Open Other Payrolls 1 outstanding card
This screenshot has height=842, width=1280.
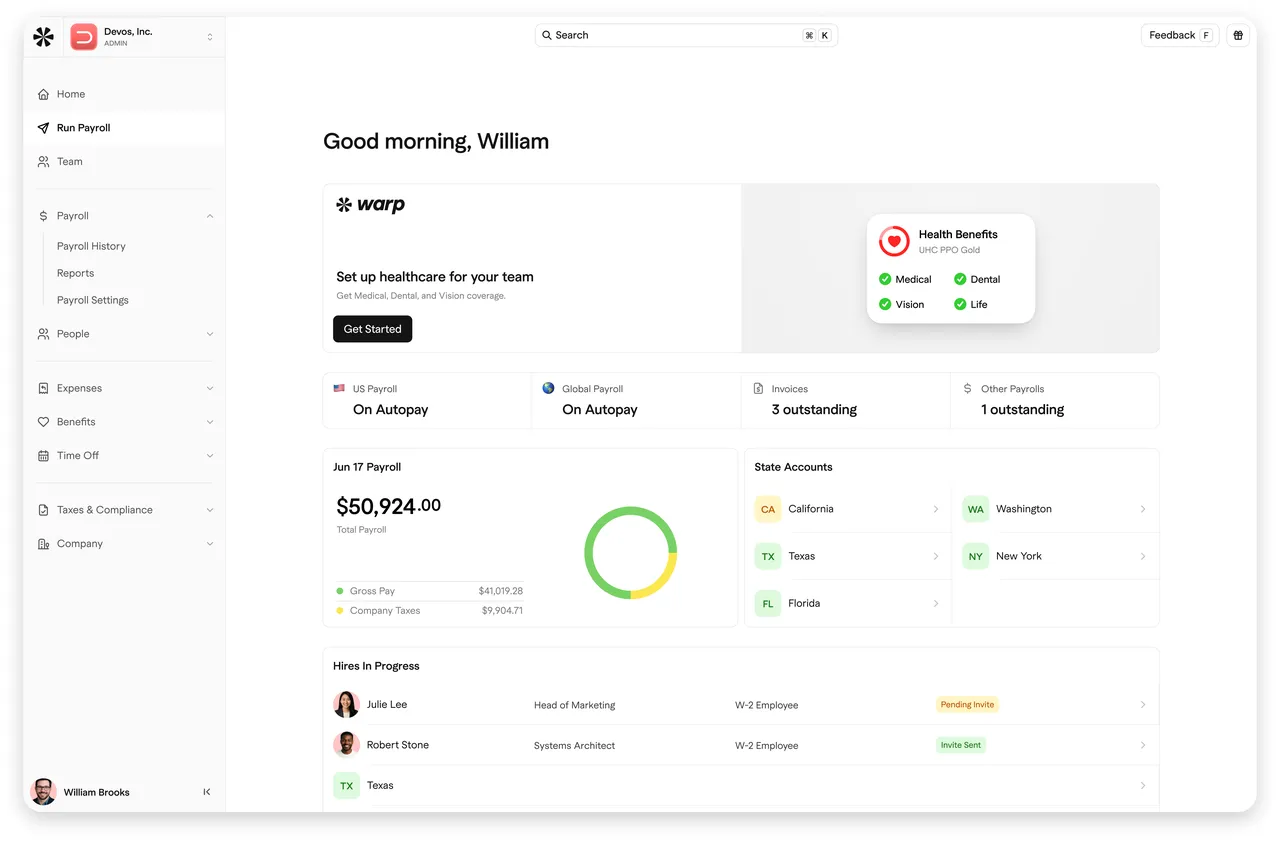coord(1055,400)
